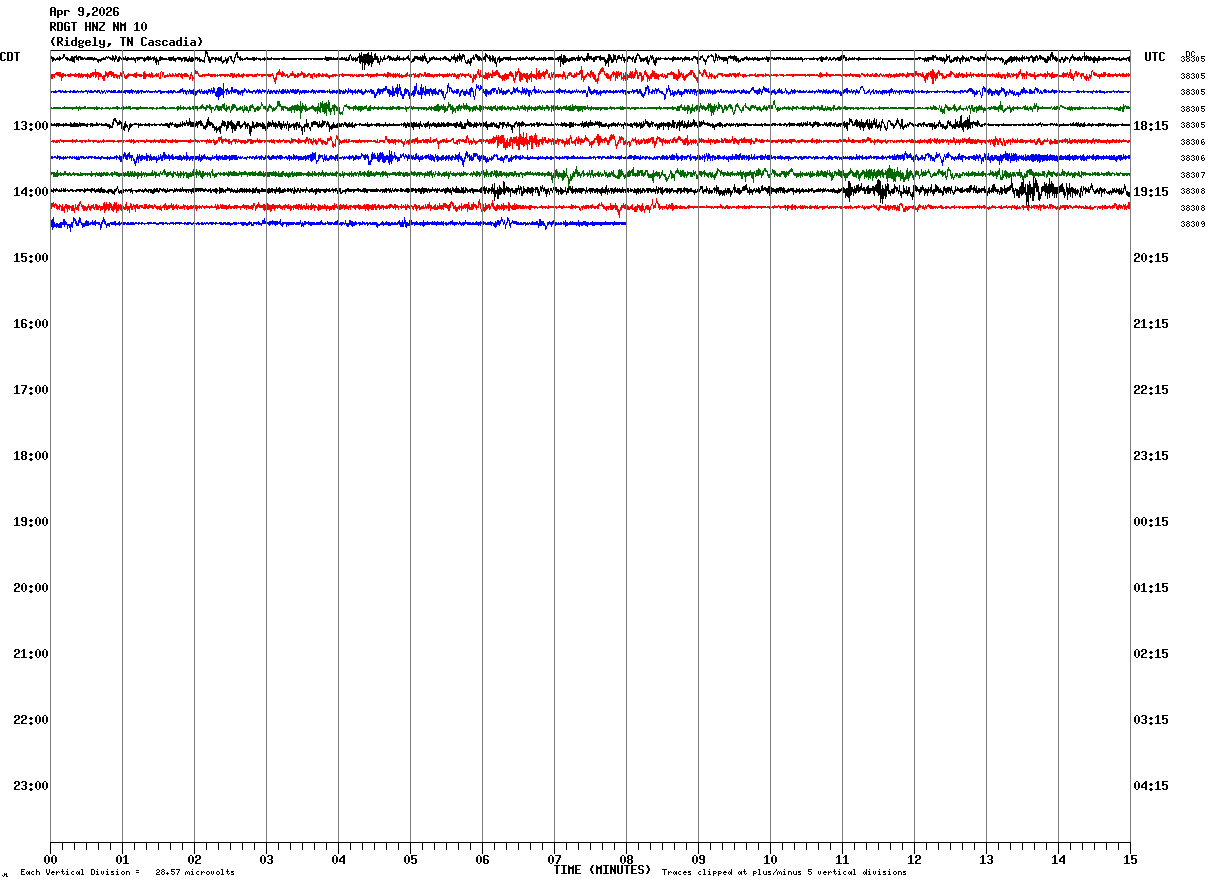Click the 16:00 CDT row label
1210x886 pixels.
coord(31,323)
